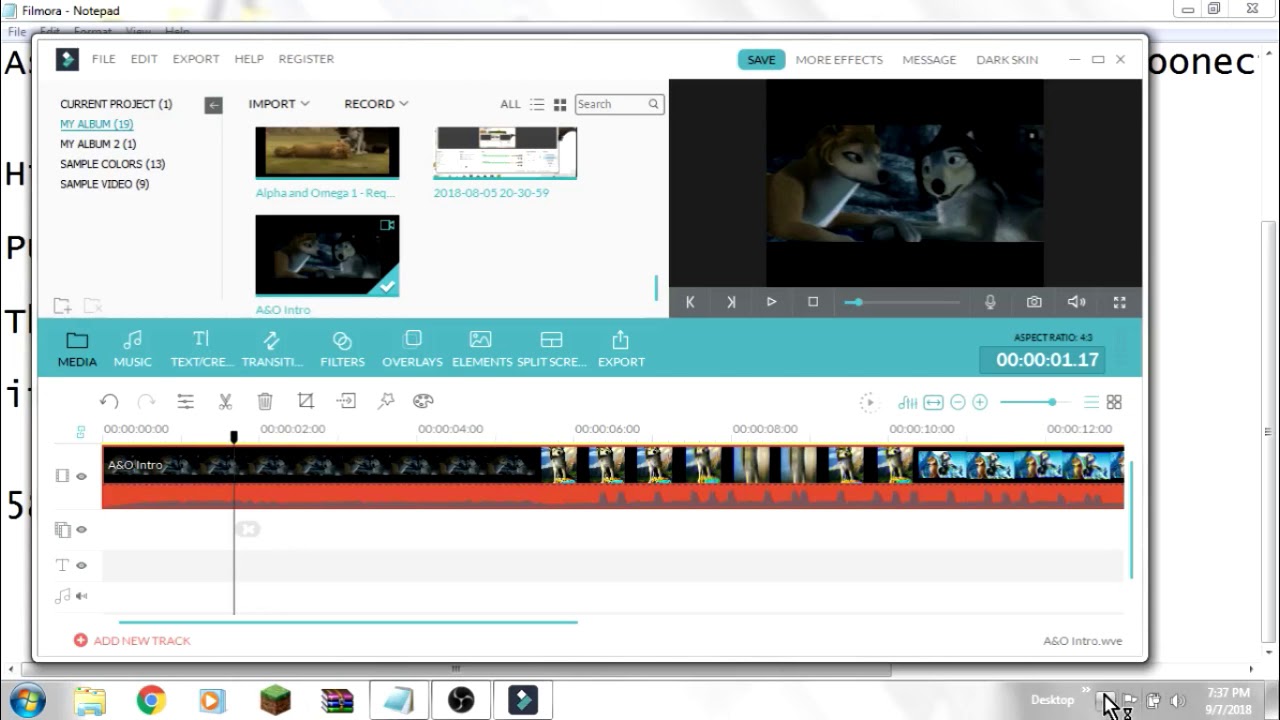Open the Message center

click(929, 60)
